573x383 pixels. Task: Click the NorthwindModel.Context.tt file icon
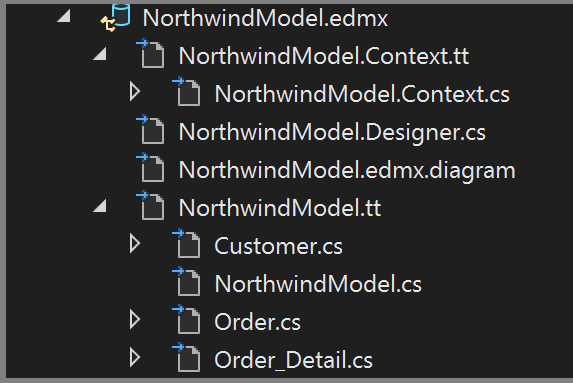(x=150, y=54)
